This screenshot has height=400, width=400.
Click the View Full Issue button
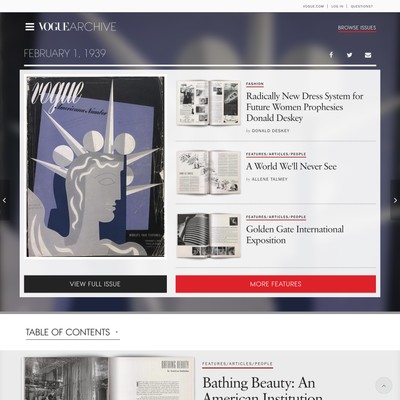(95, 284)
